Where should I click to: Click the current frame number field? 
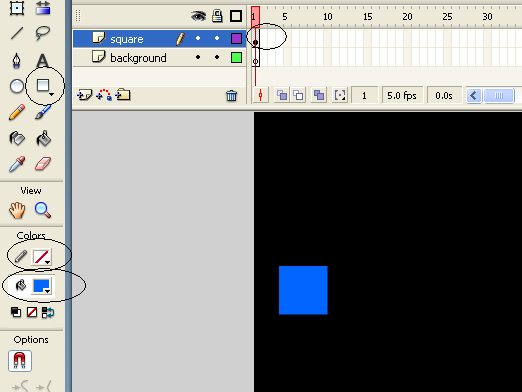click(365, 96)
